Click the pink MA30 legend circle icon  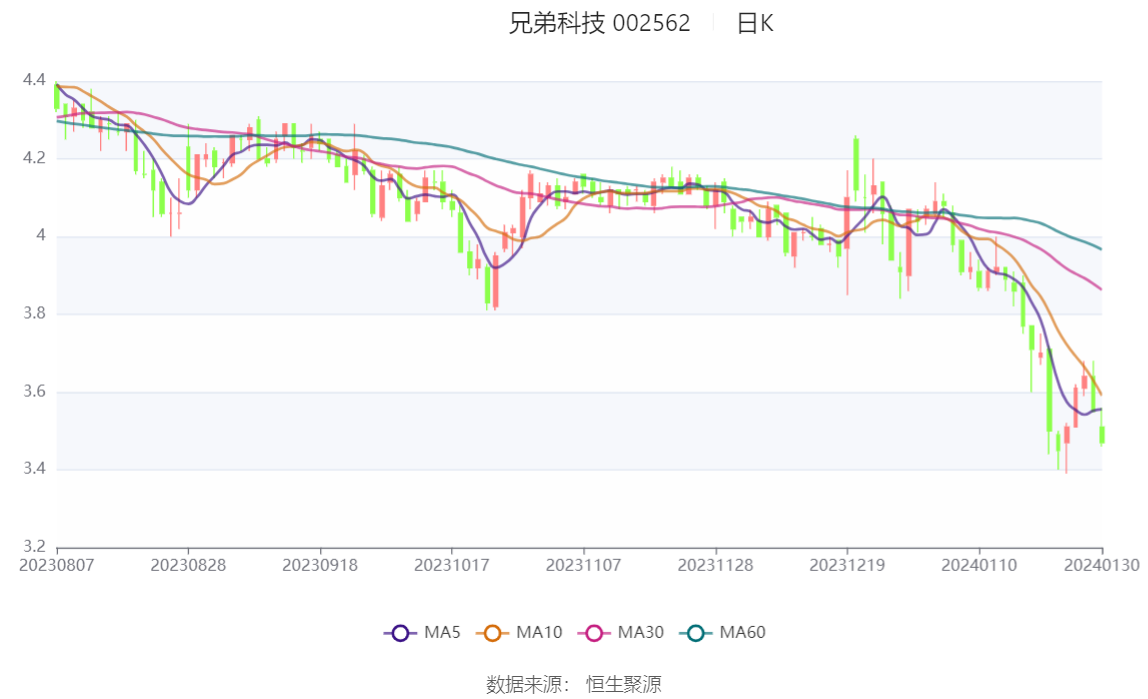[x=594, y=633]
